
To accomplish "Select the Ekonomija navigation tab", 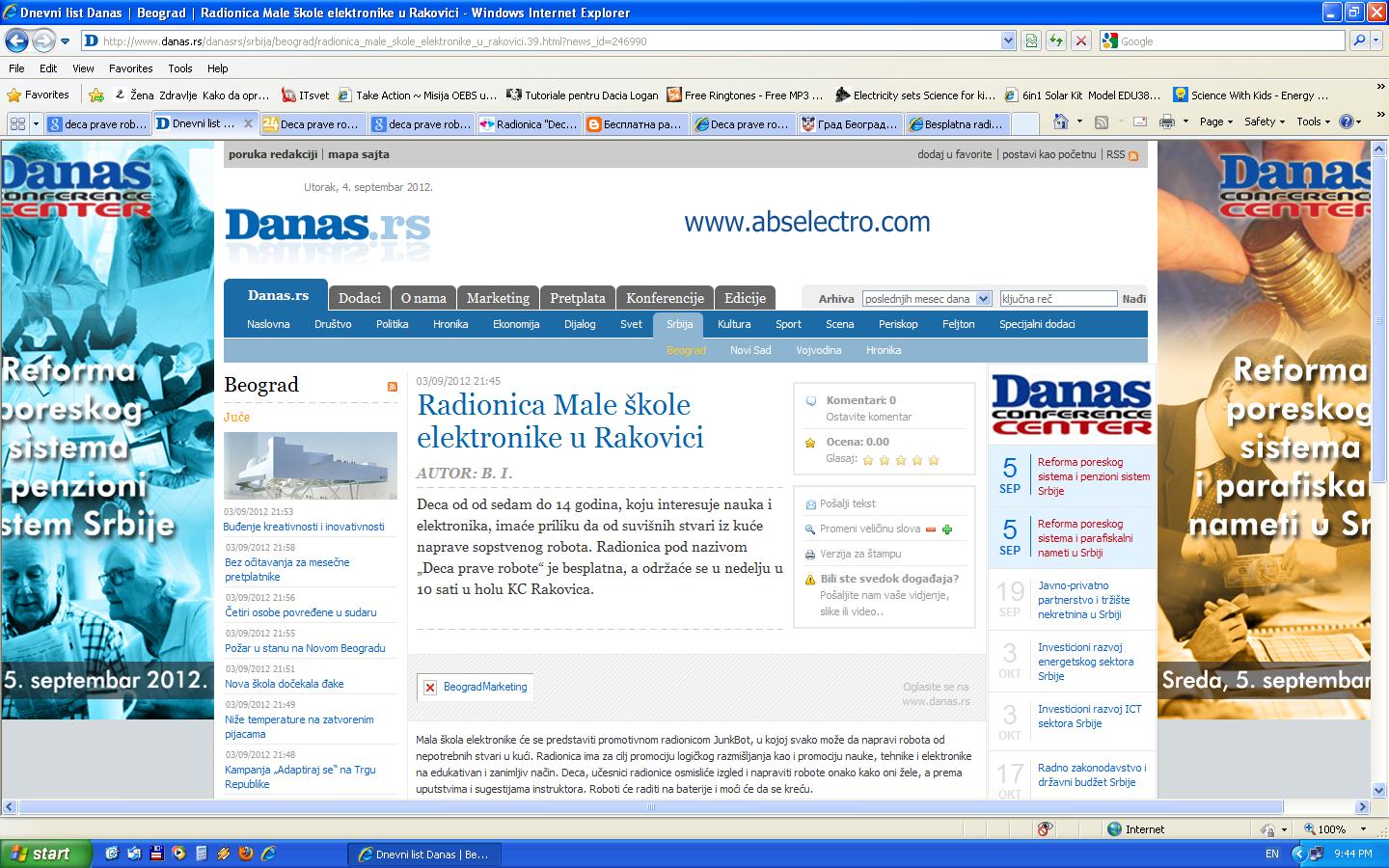I will pyautogui.click(x=516, y=324).
